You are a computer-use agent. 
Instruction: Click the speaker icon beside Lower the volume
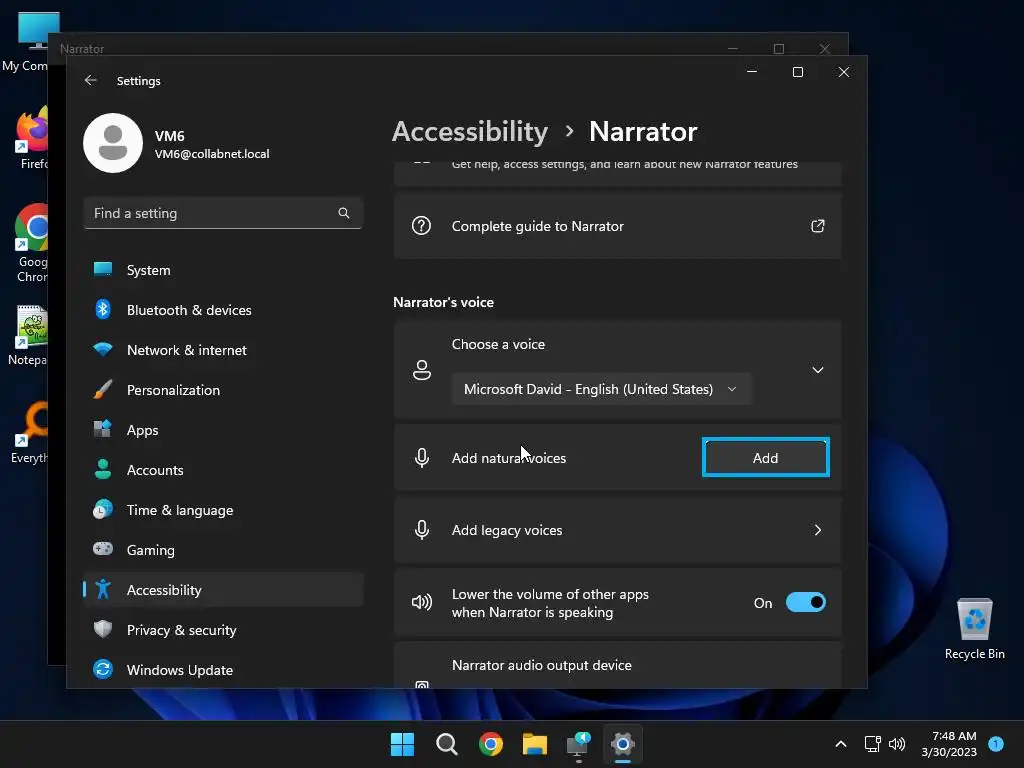point(422,602)
